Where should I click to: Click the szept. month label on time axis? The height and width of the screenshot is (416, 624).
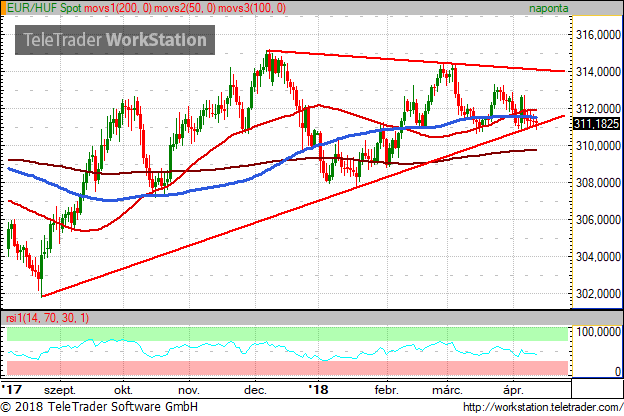(x=60, y=390)
